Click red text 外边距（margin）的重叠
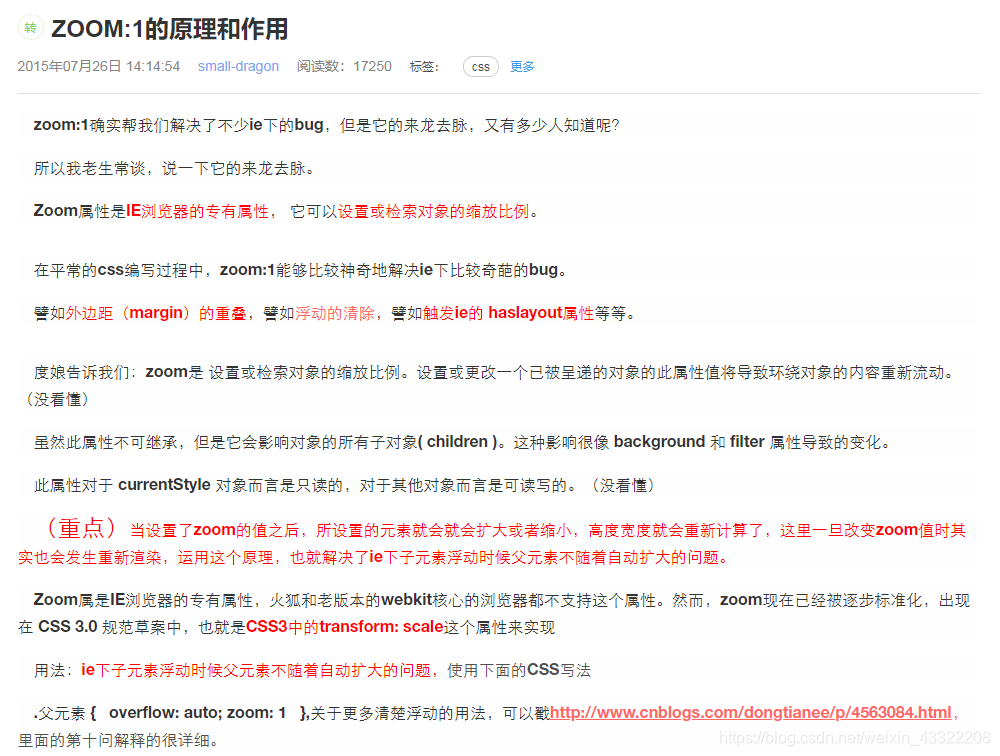Image resolution: width=1000 pixels, height=756 pixels. [x=156, y=313]
